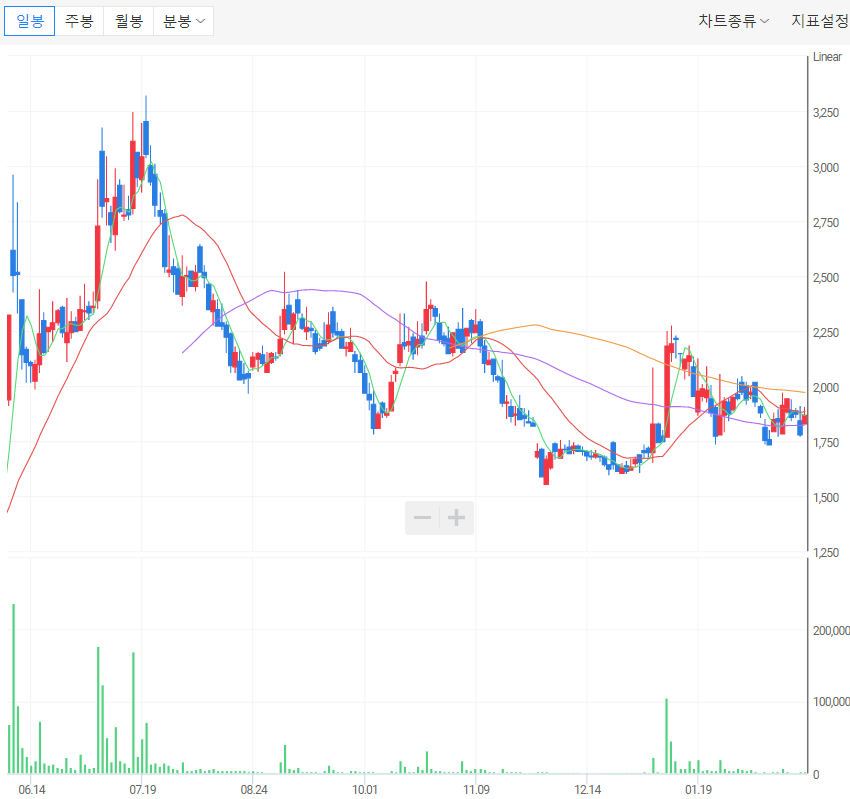This screenshot has width=850, height=799.
Task: Click the 10.01 date axis label
Action: point(365,790)
